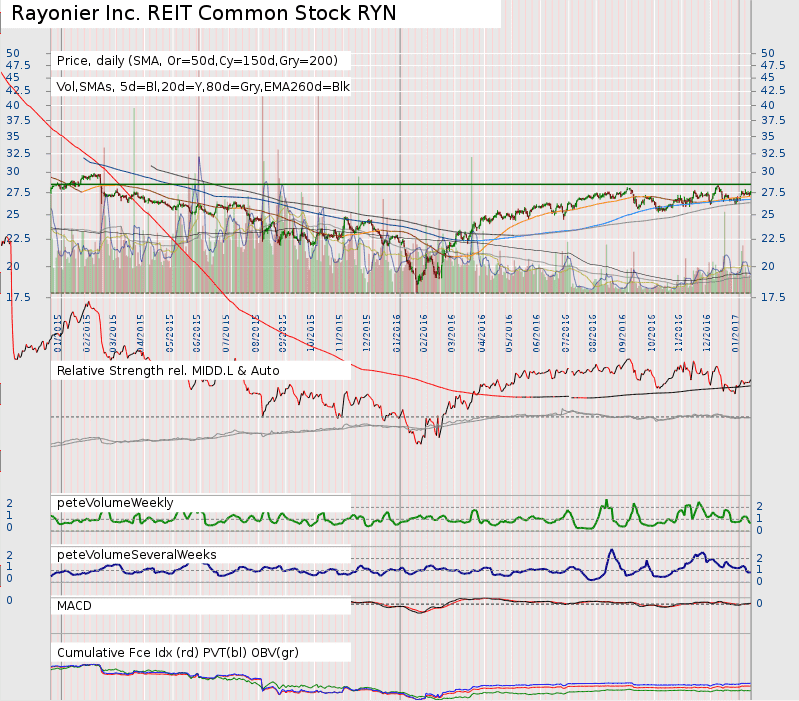Click the right price axis value 50
Screen dimensions: 799x701
[767, 53]
